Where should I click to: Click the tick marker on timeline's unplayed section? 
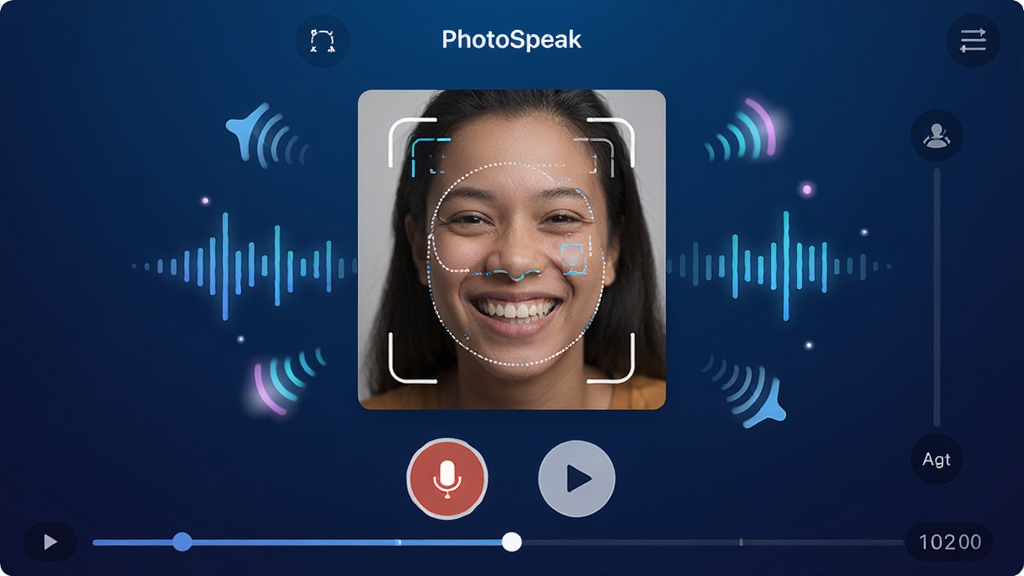click(741, 541)
